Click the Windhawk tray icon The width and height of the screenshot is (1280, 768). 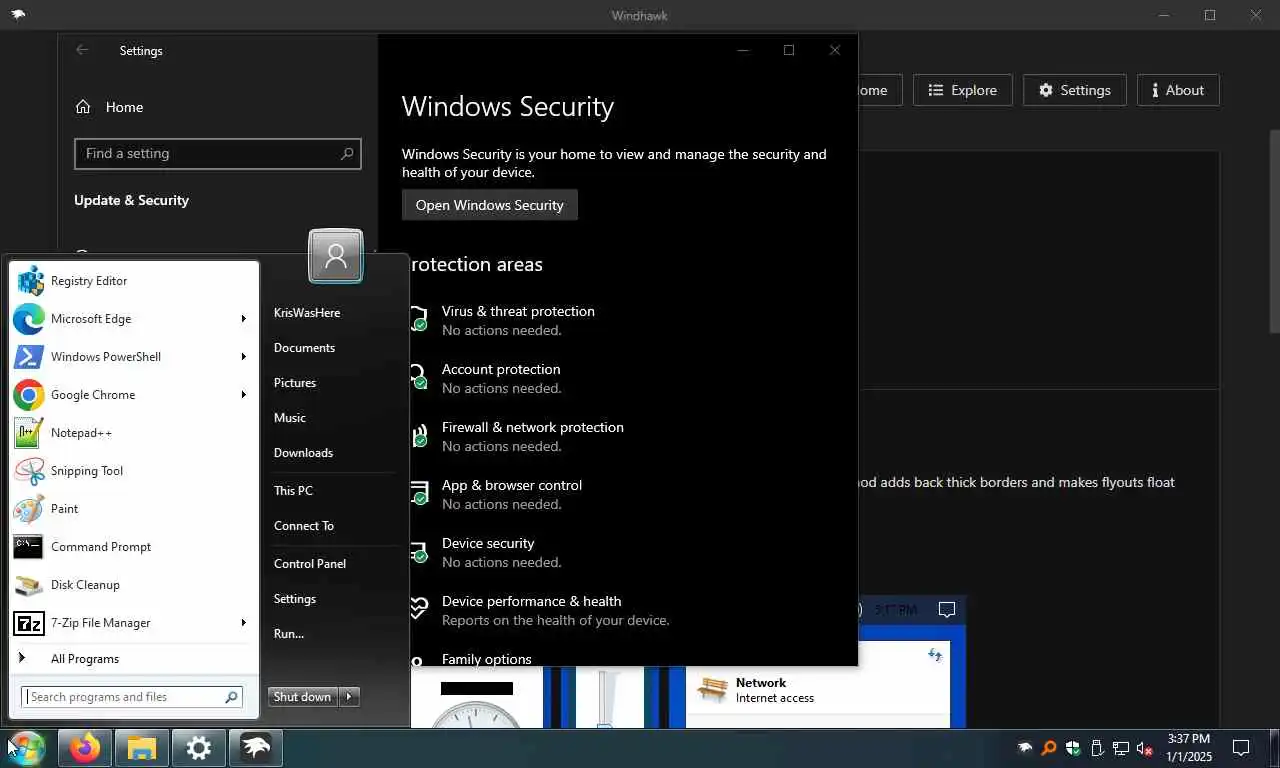pyautogui.click(x=1025, y=748)
